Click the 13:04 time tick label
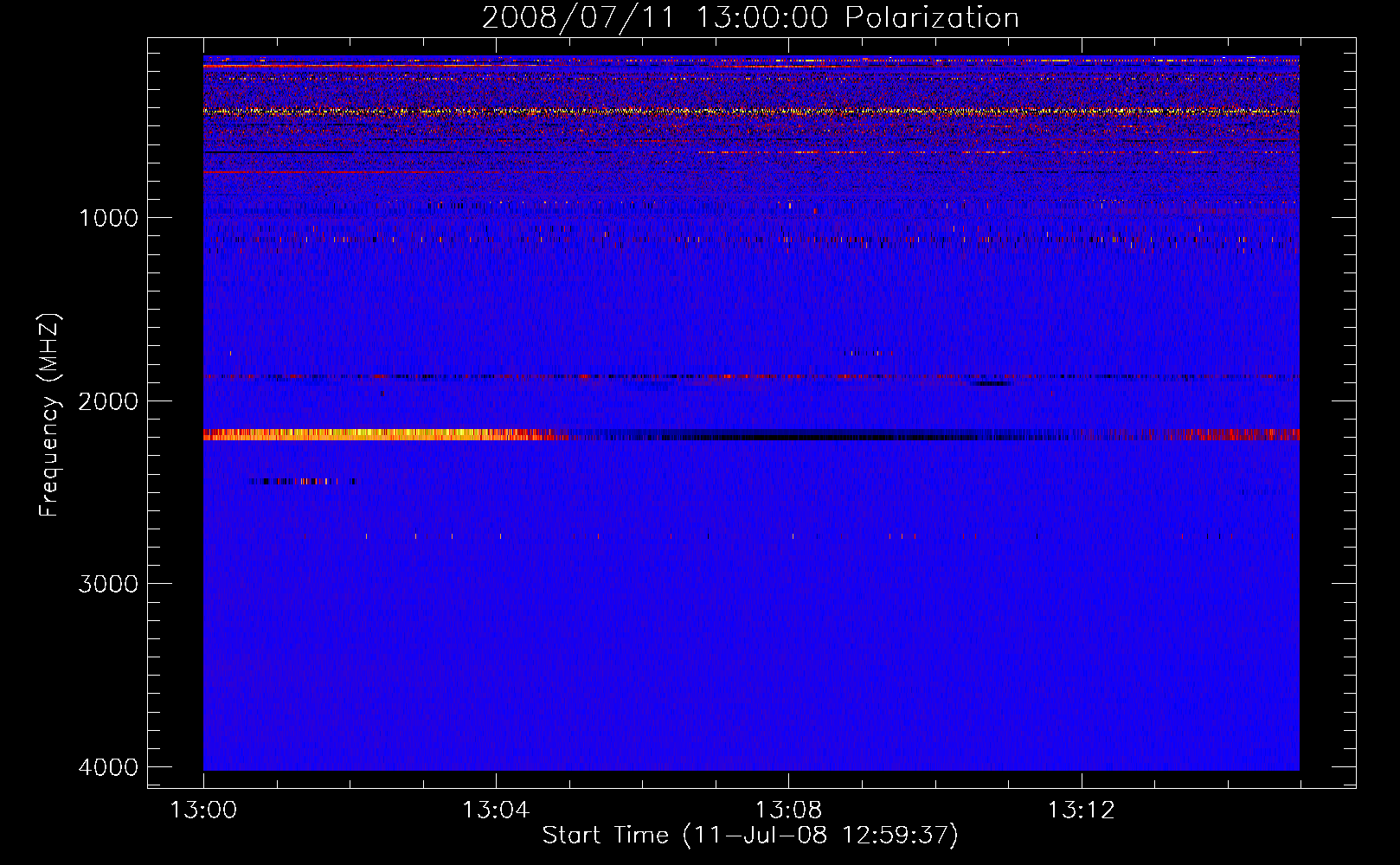Screen dimensions: 1400x865 click(x=496, y=811)
